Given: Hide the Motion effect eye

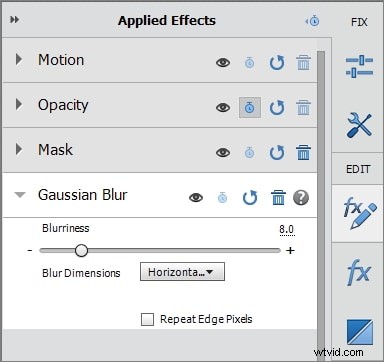Looking at the screenshot, I should click(x=223, y=62).
